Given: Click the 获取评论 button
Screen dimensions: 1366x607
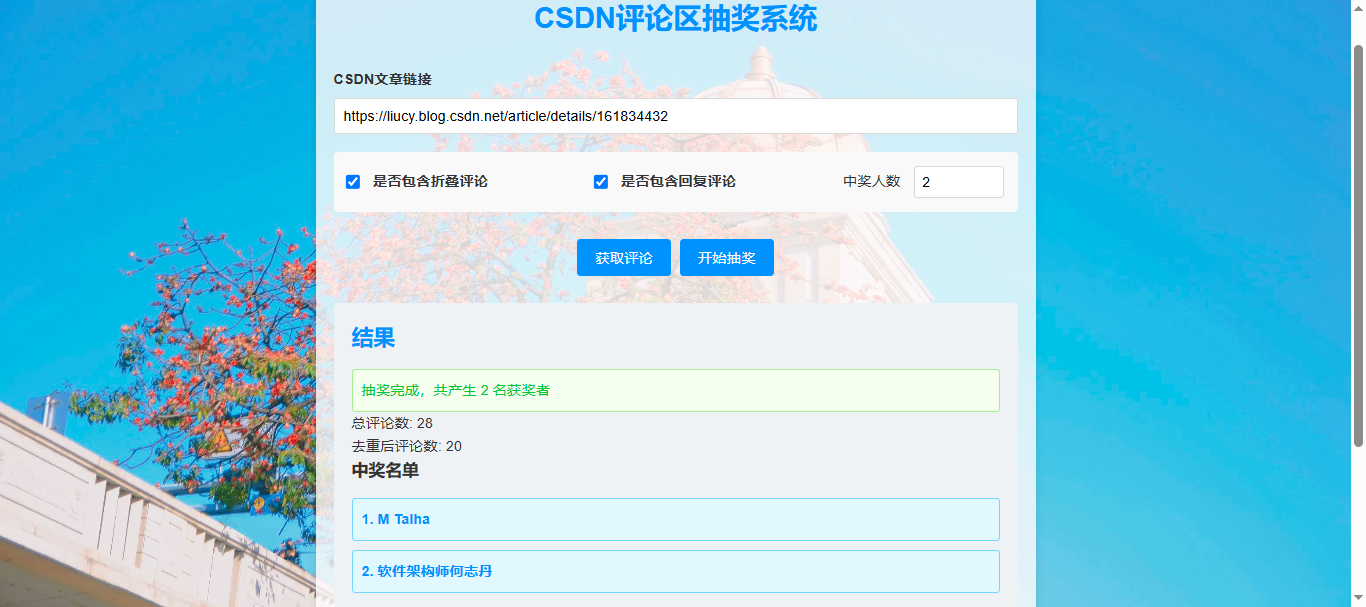Looking at the screenshot, I should tap(624, 258).
